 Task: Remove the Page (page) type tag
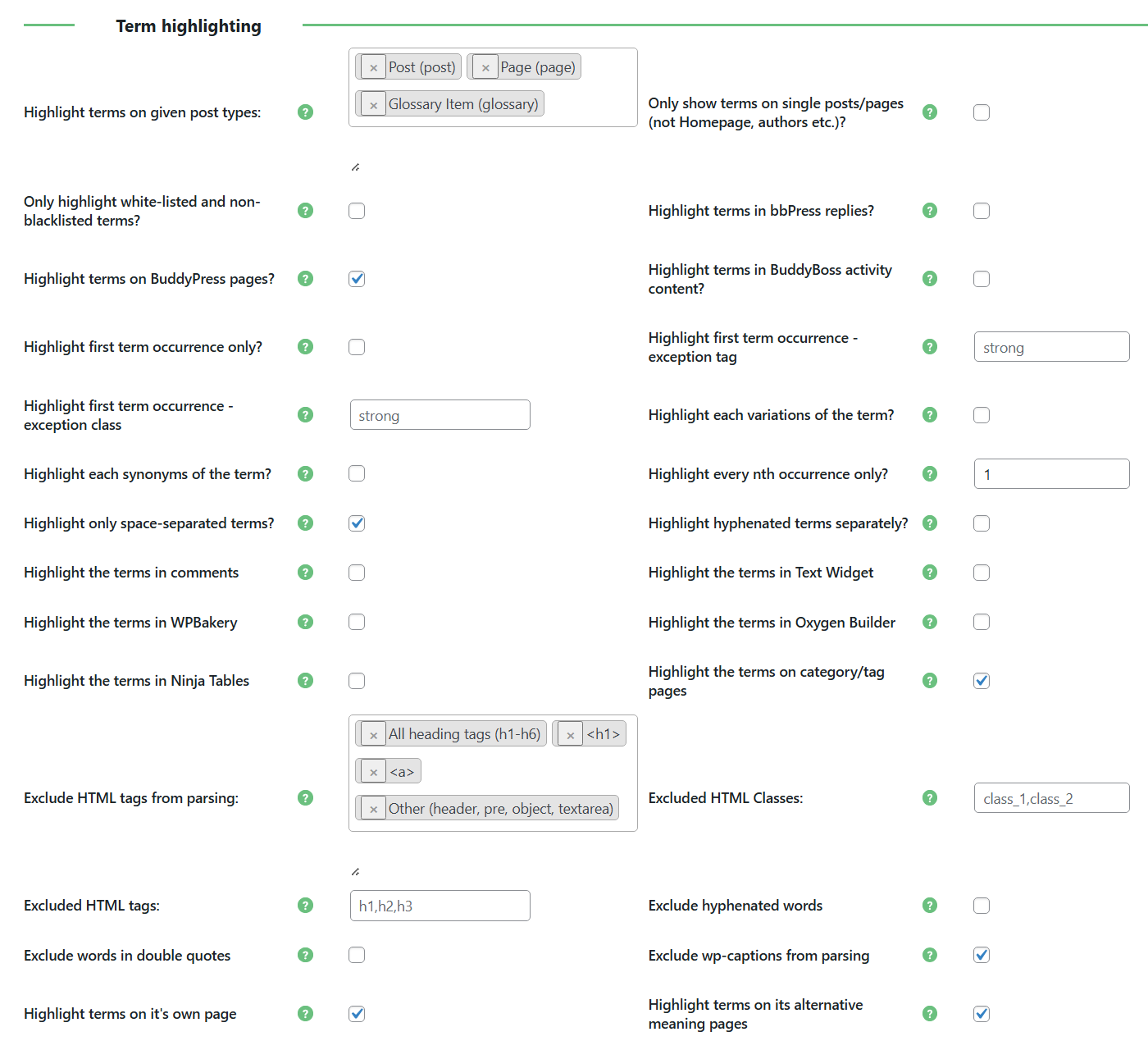[x=486, y=66]
